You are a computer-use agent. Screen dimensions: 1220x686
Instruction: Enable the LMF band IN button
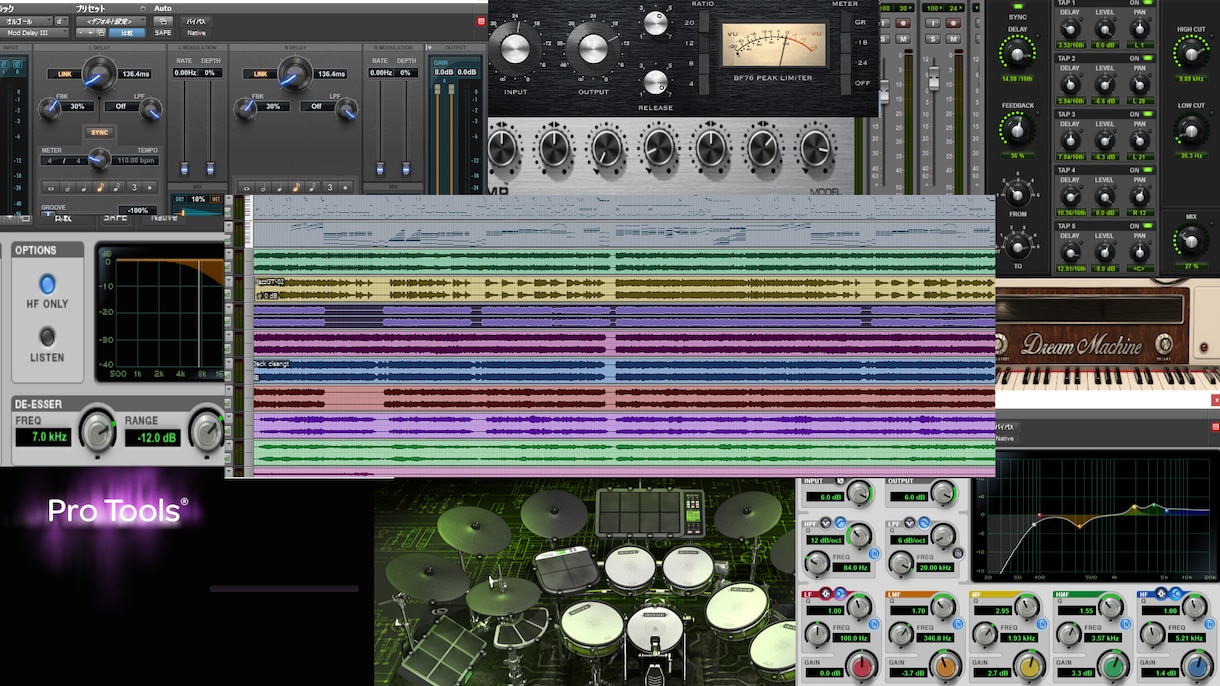click(958, 624)
